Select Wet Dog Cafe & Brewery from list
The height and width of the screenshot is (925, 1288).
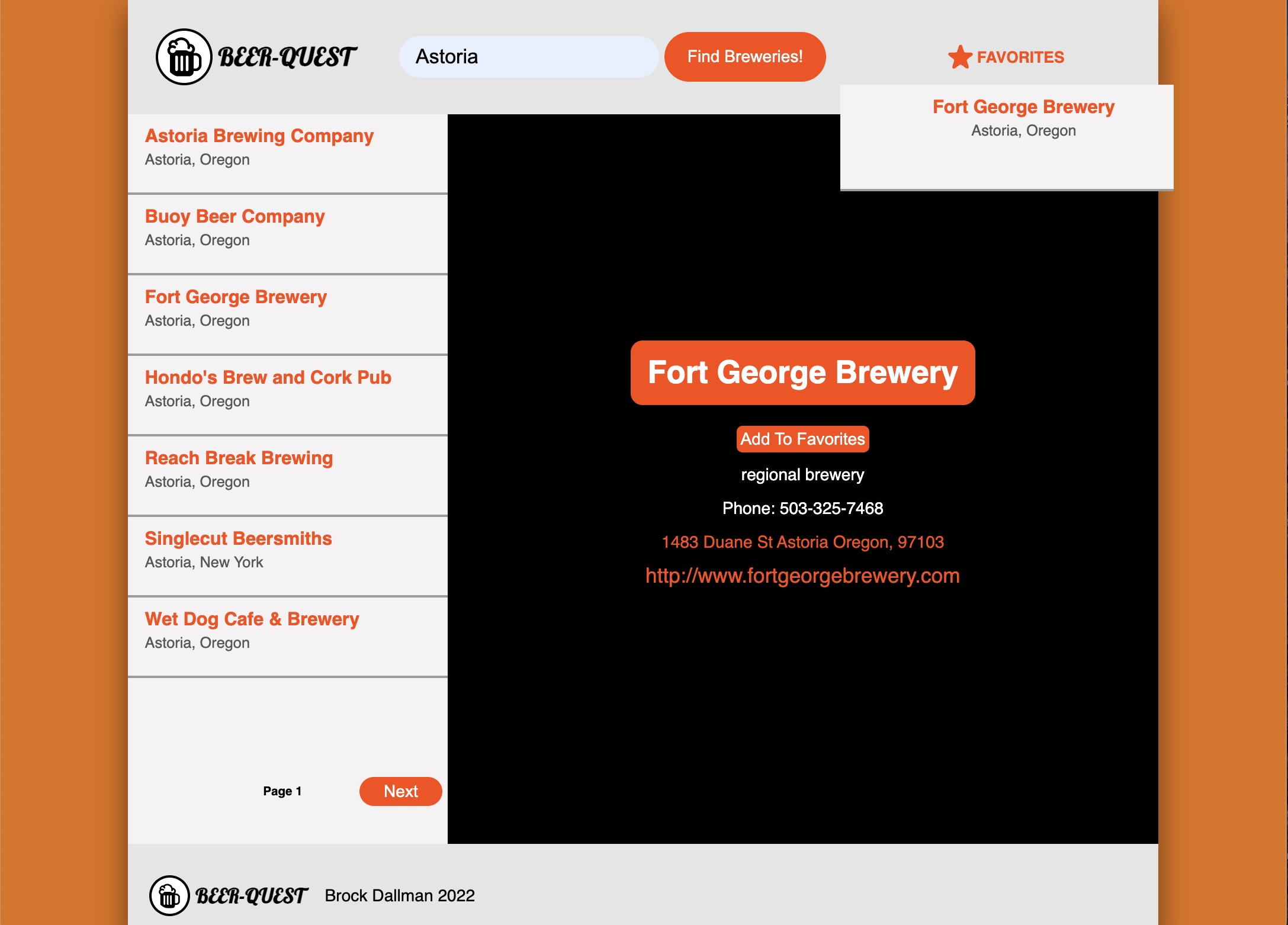click(252, 620)
